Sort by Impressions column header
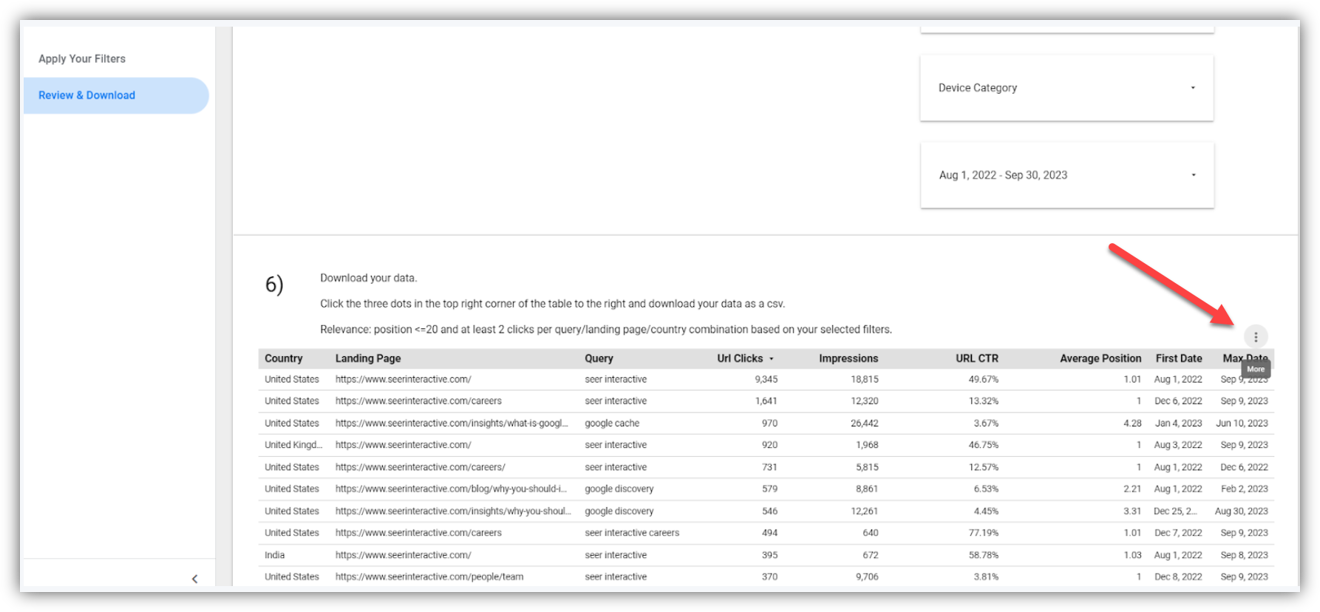 pos(848,359)
